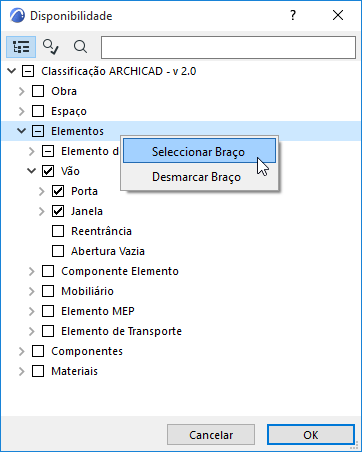
Task: Open the help question mark button
Action: (293, 15)
